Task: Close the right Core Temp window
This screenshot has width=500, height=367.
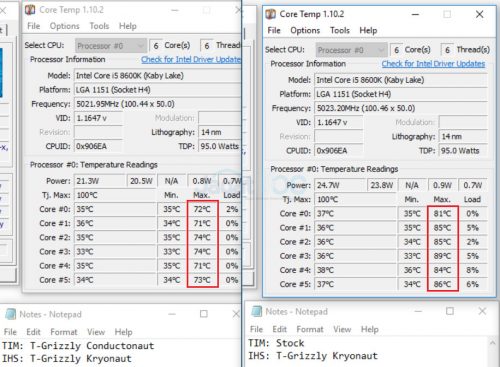Action: pos(479,14)
